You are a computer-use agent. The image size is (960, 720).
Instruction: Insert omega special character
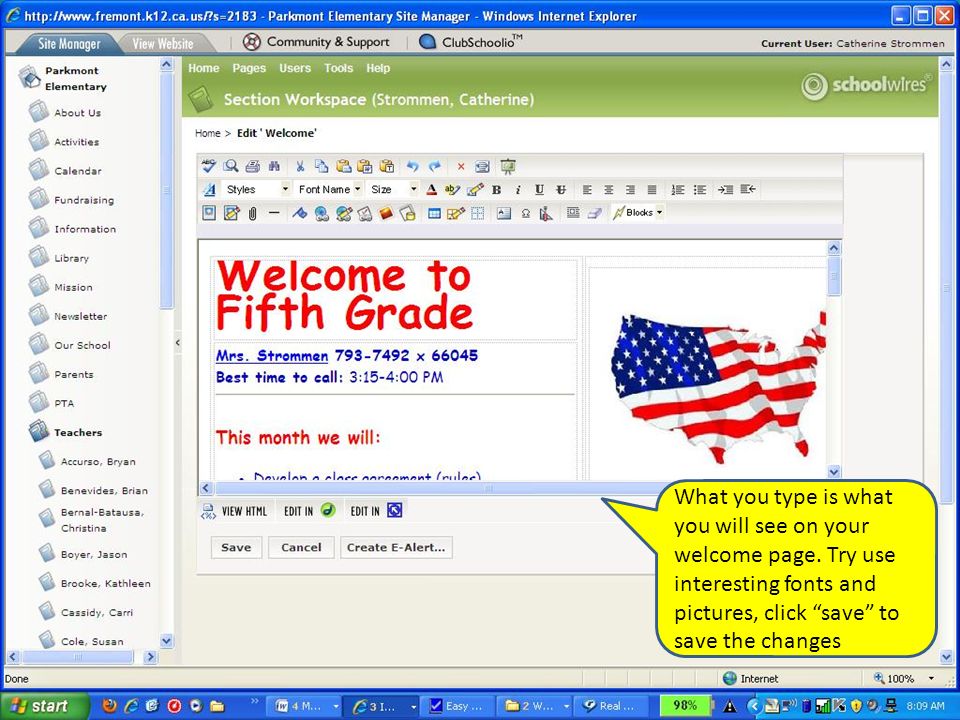[525, 213]
